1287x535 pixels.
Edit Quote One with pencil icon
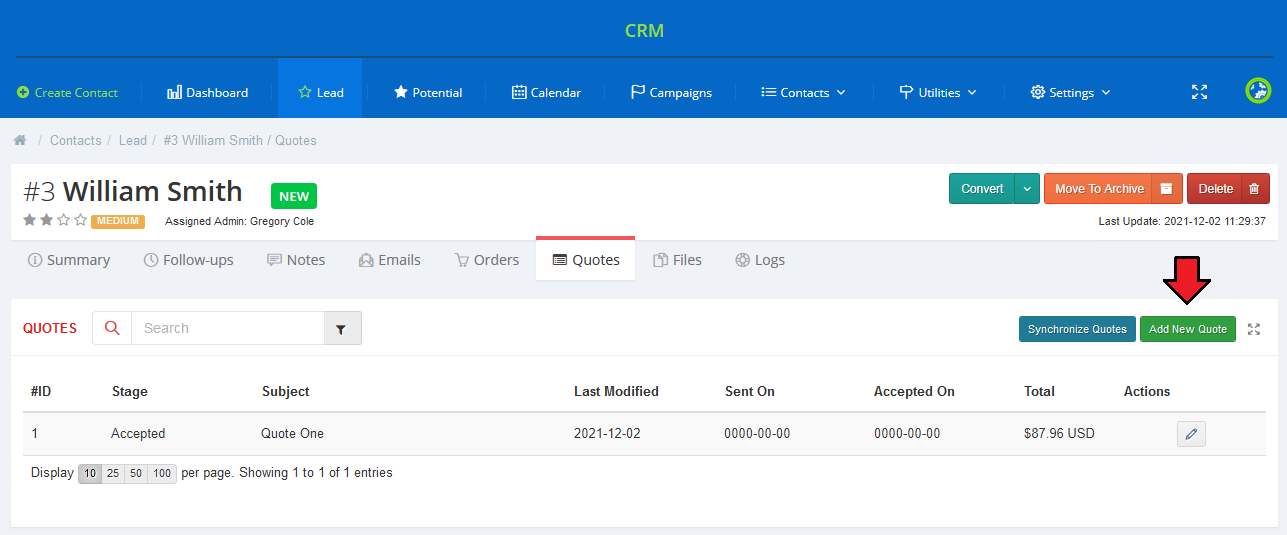point(1191,434)
